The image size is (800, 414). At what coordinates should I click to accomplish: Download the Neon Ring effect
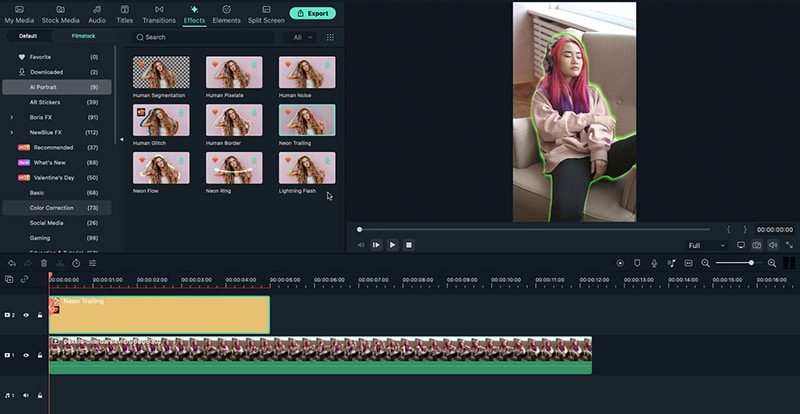[x=254, y=160]
